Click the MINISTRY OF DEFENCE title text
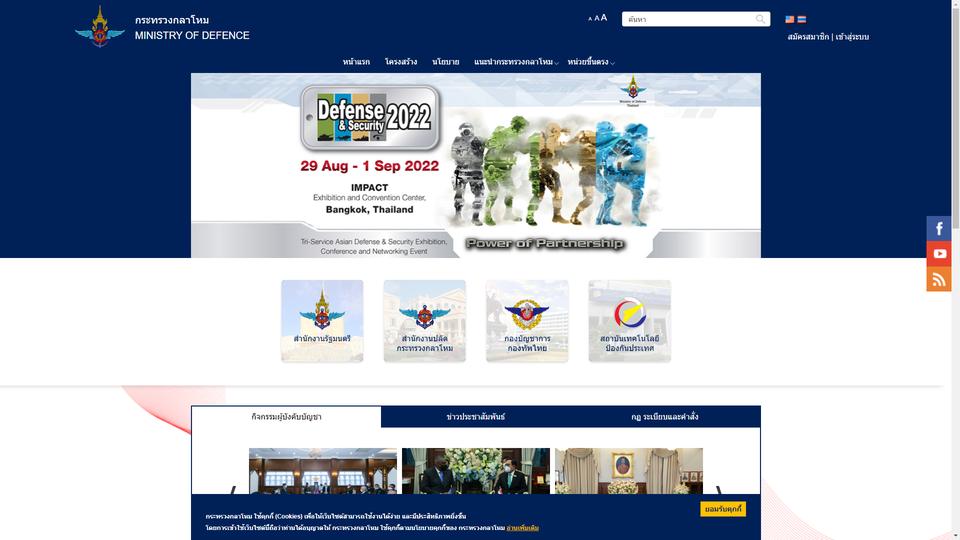 click(x=192, y=36)
